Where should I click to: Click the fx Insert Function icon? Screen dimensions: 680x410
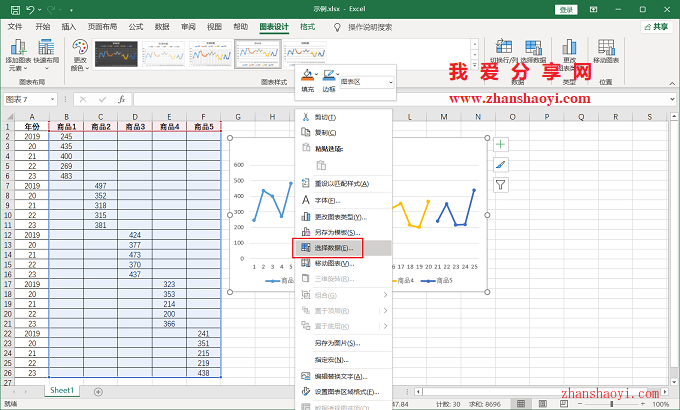pos(121,99)
